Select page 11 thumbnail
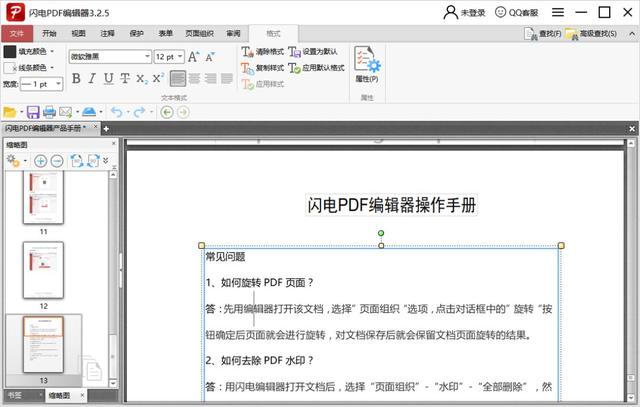 (43, 198)
